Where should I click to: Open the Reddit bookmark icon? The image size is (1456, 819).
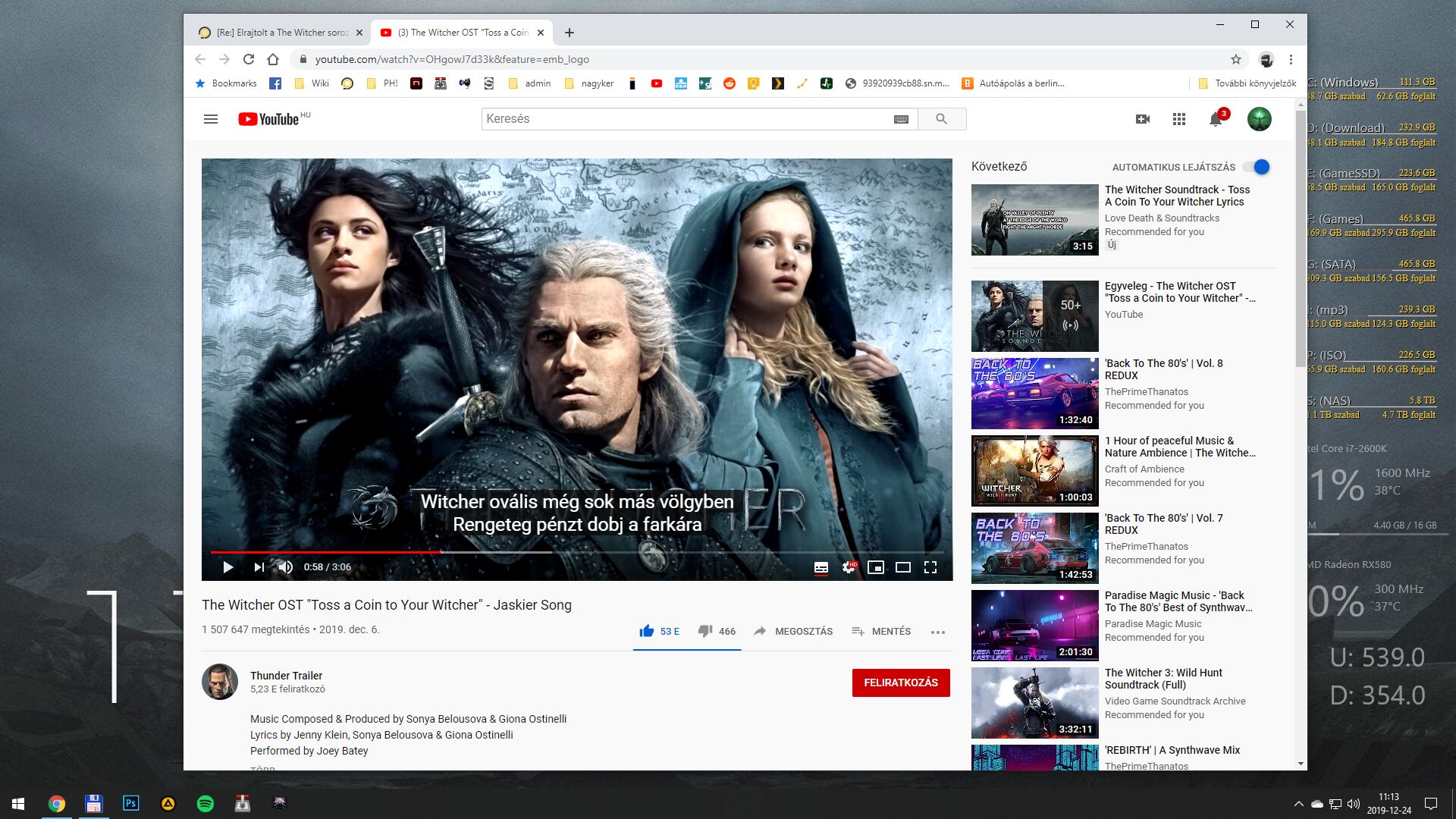(x=730, y=83)
